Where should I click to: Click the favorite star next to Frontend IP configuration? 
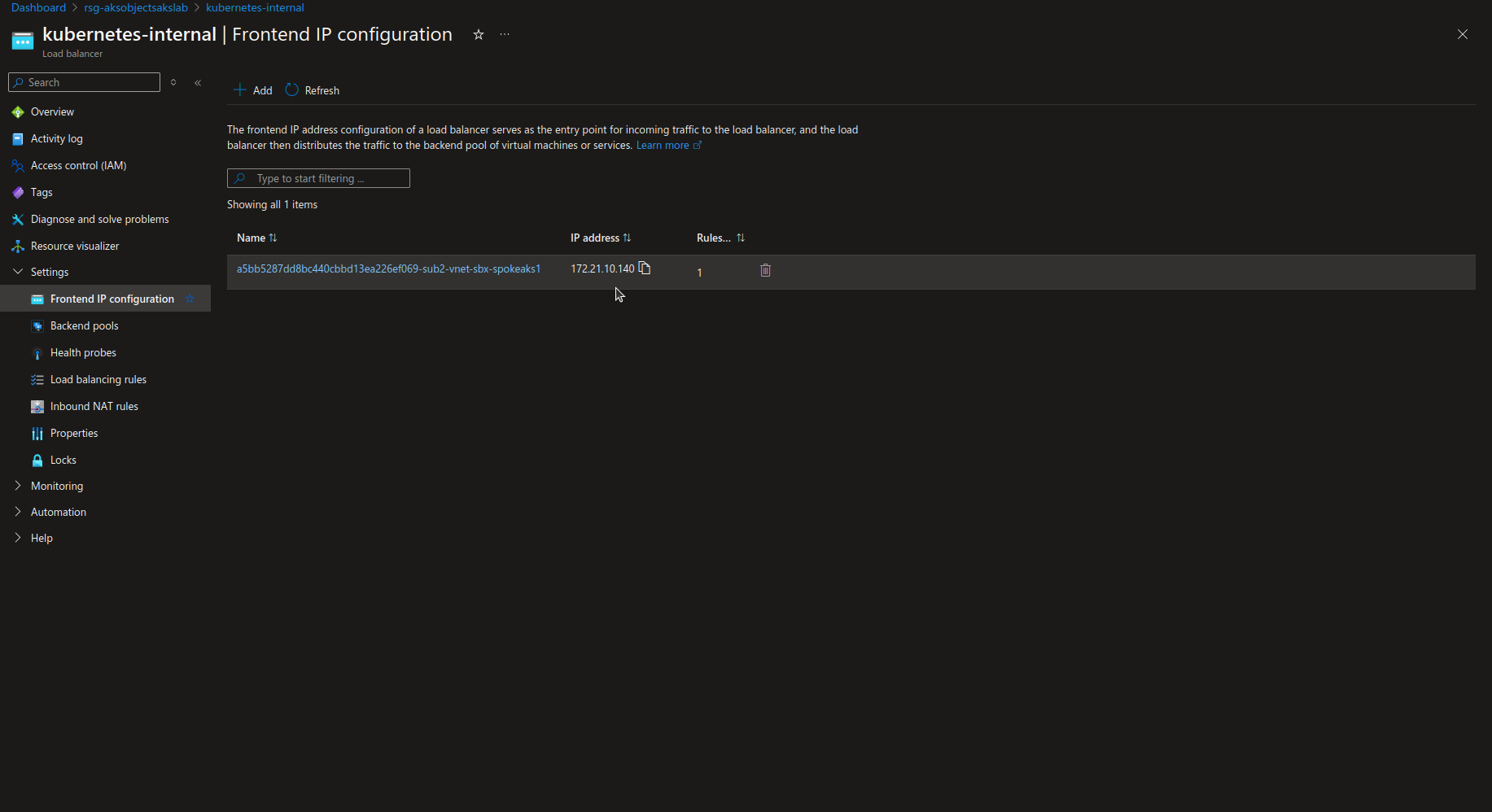190,299
